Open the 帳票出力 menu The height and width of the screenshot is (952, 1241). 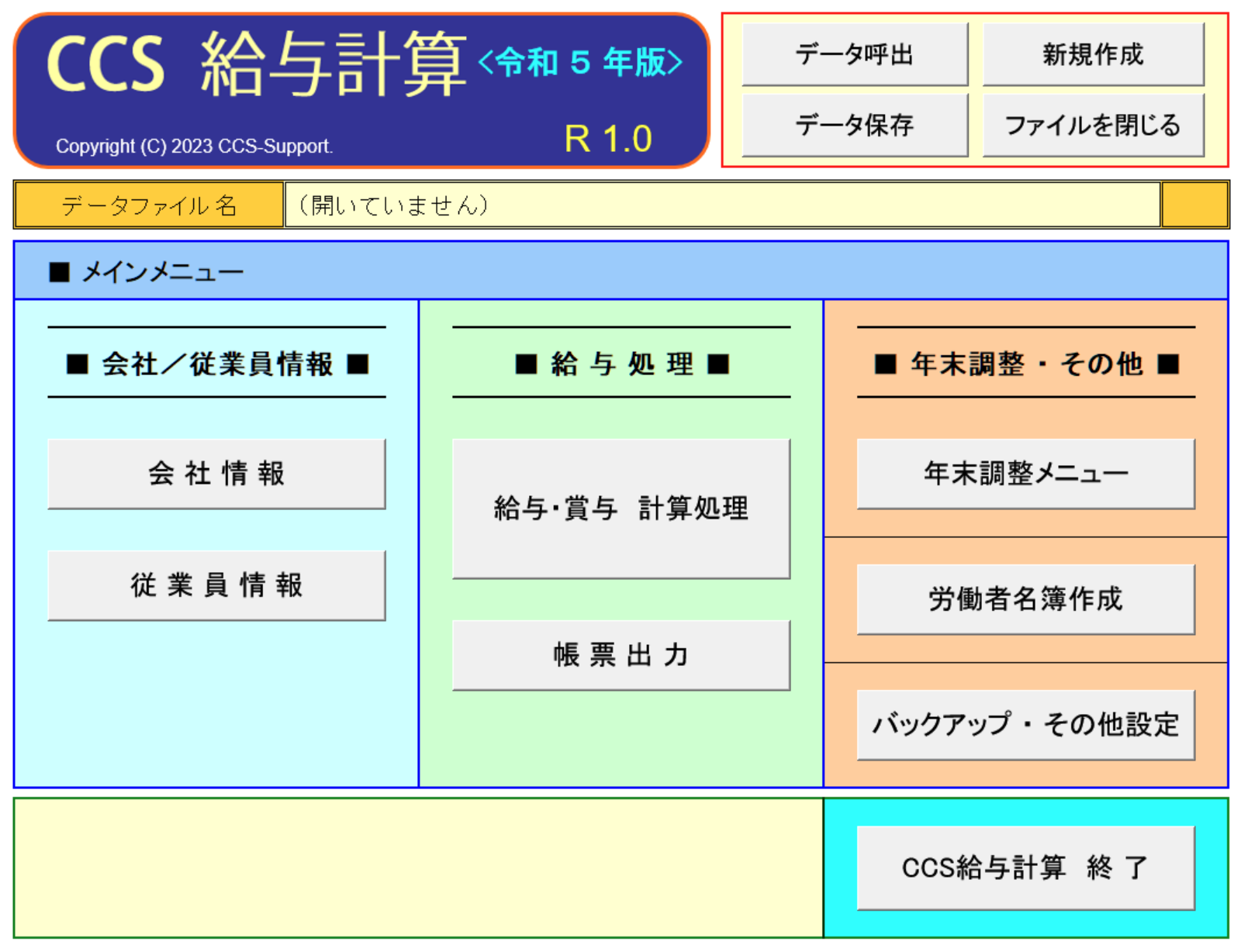620,655
